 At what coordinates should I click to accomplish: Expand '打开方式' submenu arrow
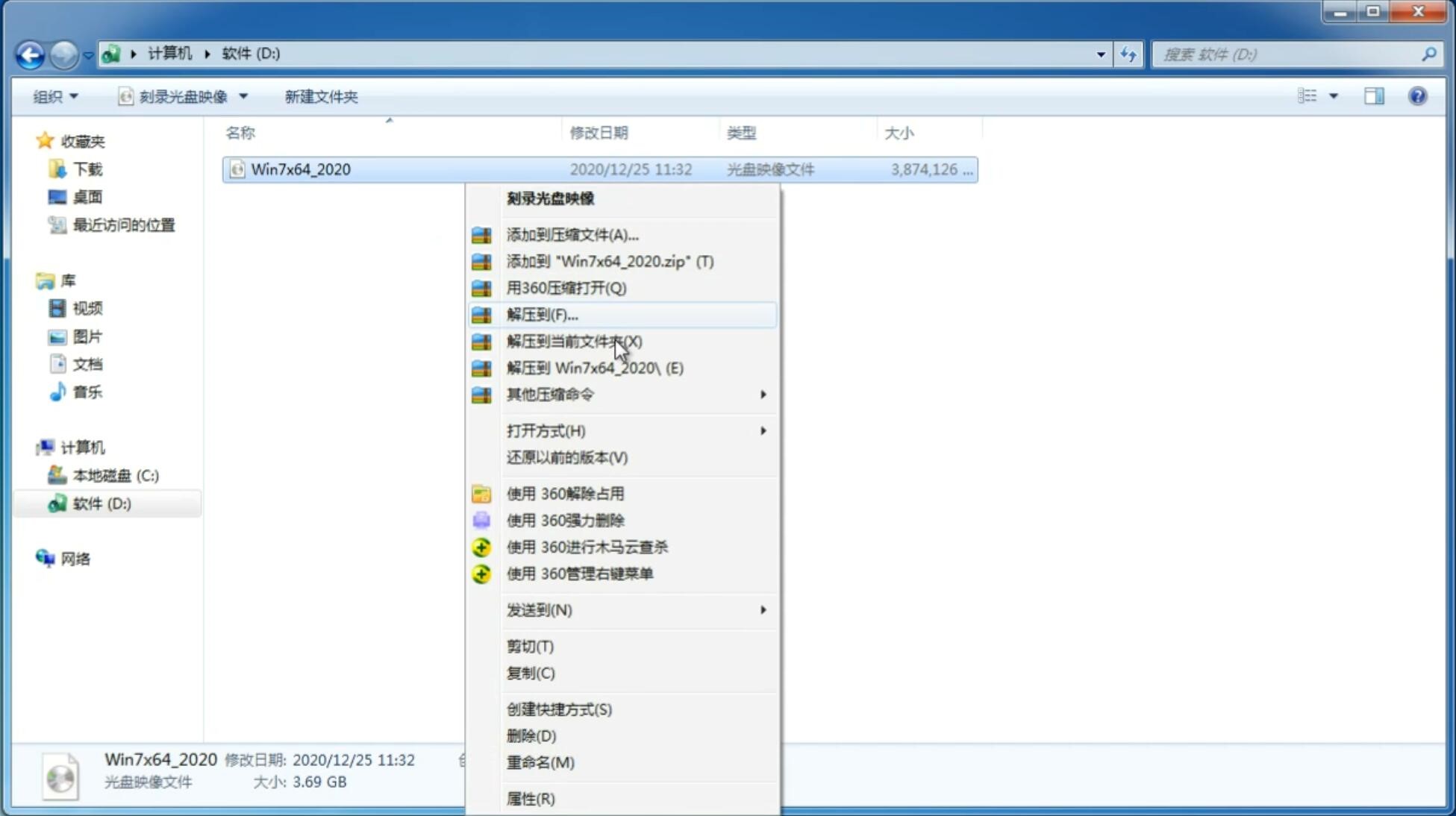coord(762,430)
